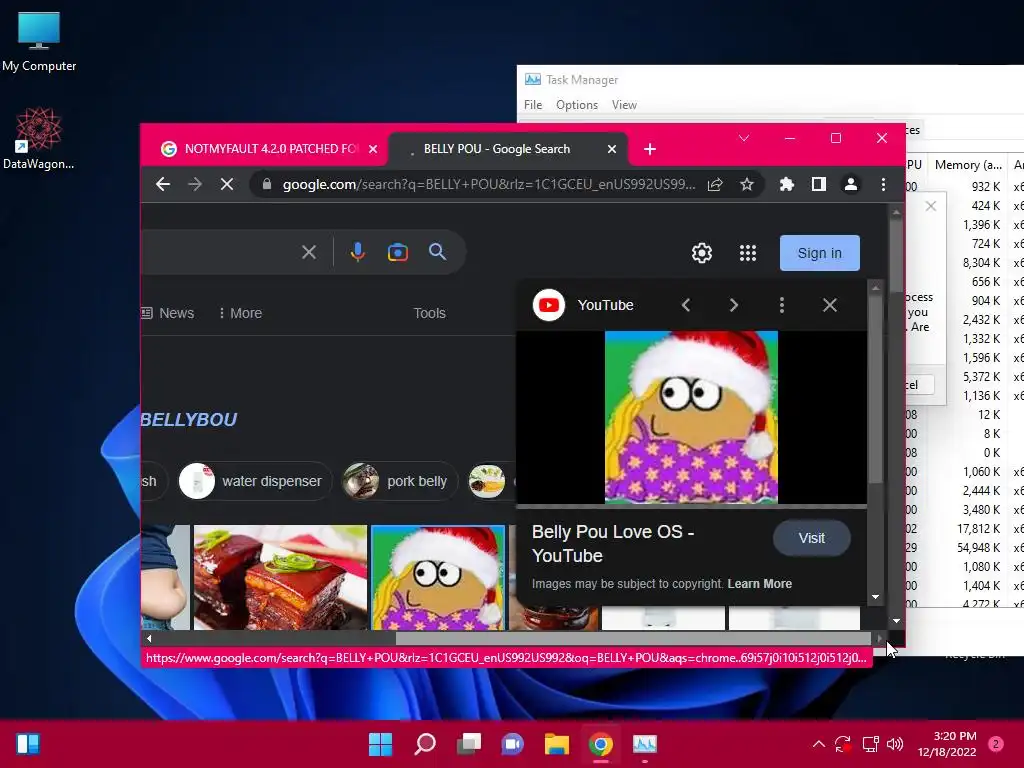Open the Tools search options
Viewport: 1024px width, 768px height.
pos(430,313)
